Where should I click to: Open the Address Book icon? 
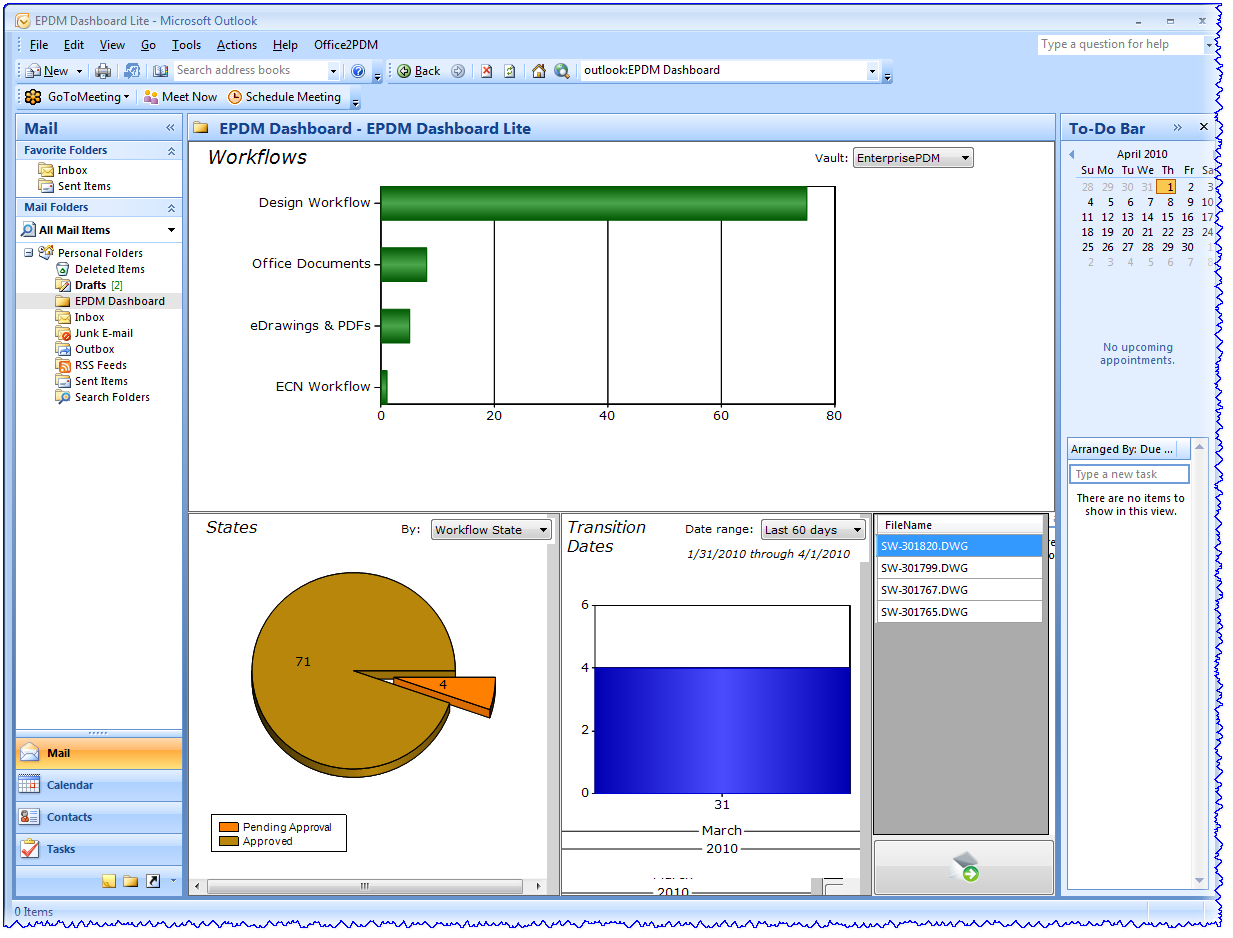161,71
